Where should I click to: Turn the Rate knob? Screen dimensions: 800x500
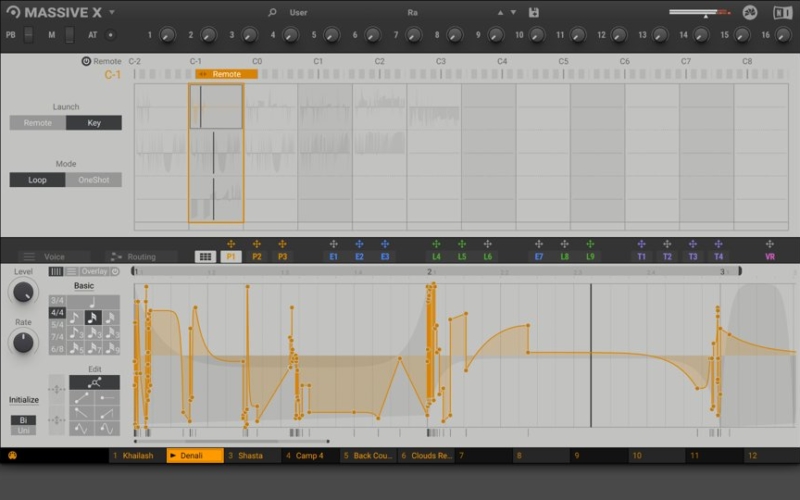23,343
